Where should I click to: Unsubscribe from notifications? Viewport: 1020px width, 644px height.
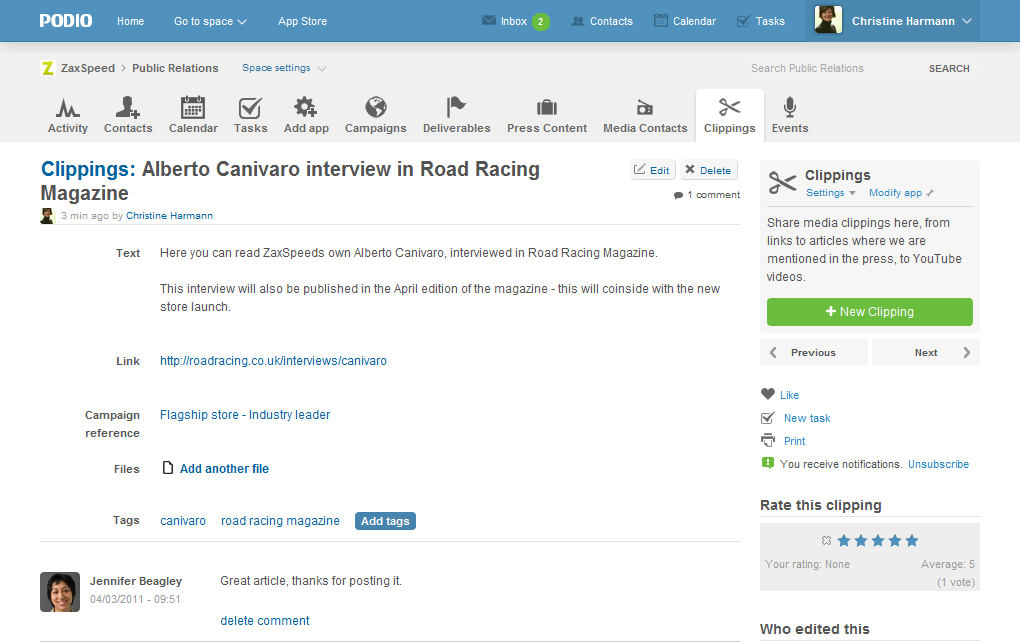pos(938,464)
